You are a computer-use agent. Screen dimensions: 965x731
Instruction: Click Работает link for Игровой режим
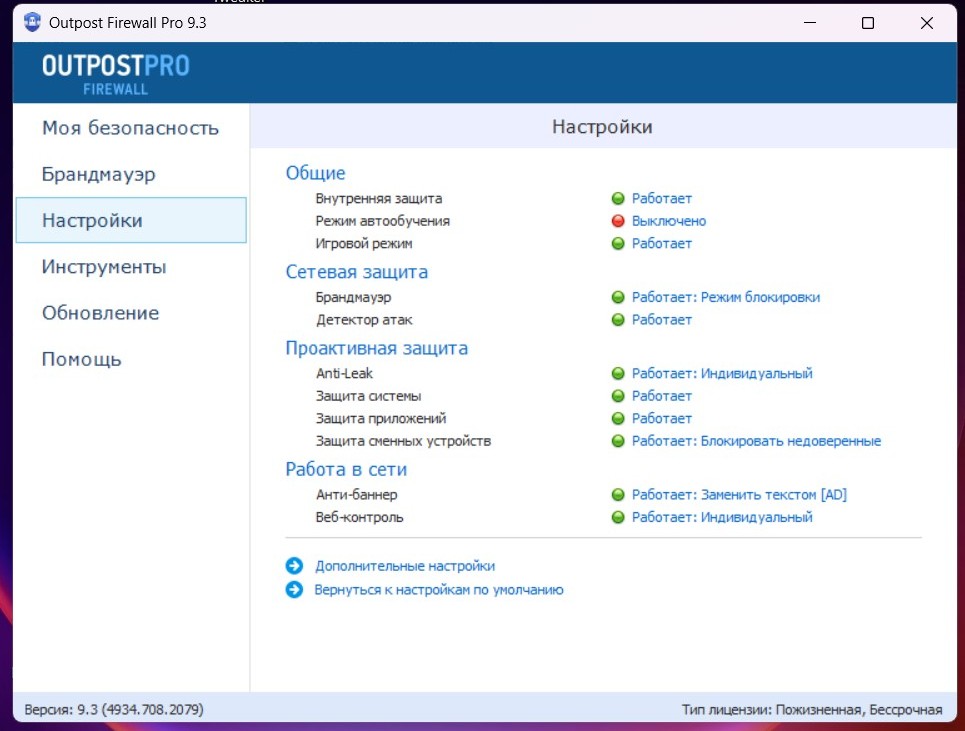pos(662,244)
